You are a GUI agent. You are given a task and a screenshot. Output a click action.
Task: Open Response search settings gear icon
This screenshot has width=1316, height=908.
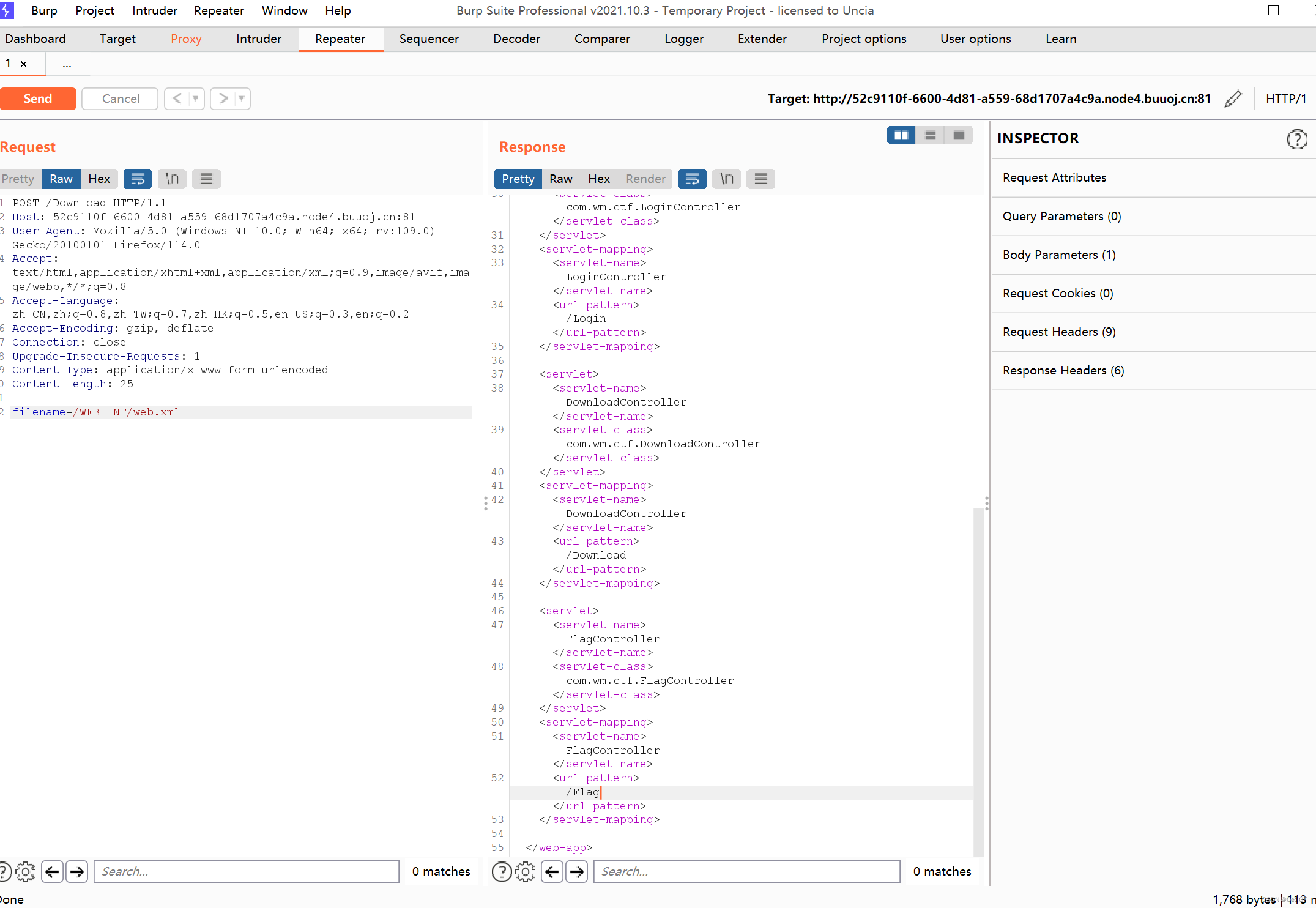coord(525,871)
